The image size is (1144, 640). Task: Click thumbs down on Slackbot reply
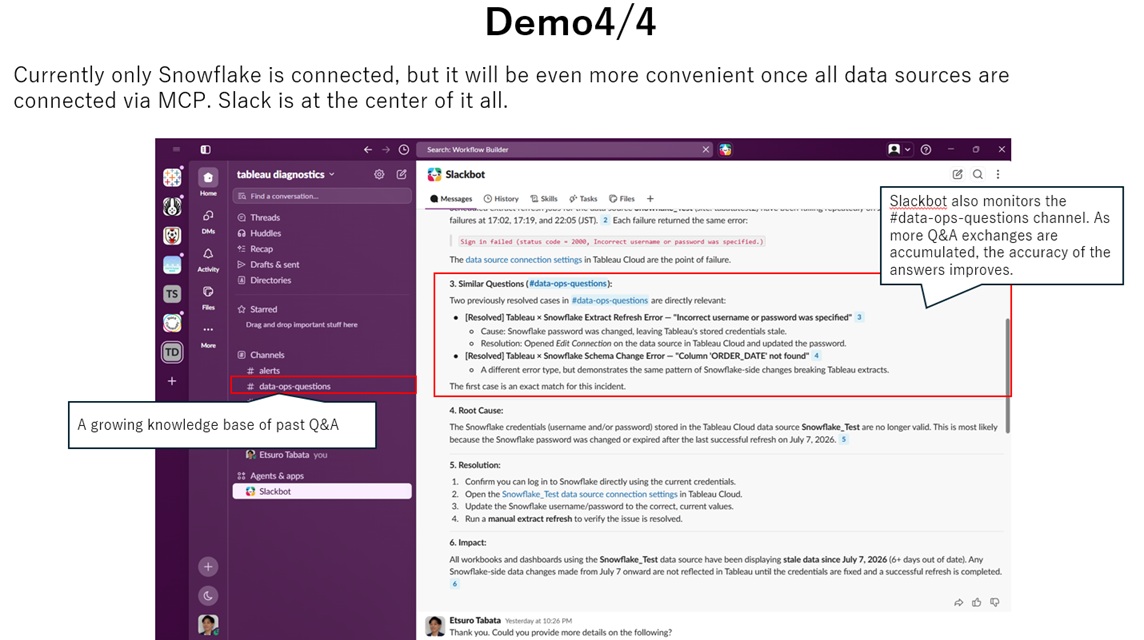(994, 602)
